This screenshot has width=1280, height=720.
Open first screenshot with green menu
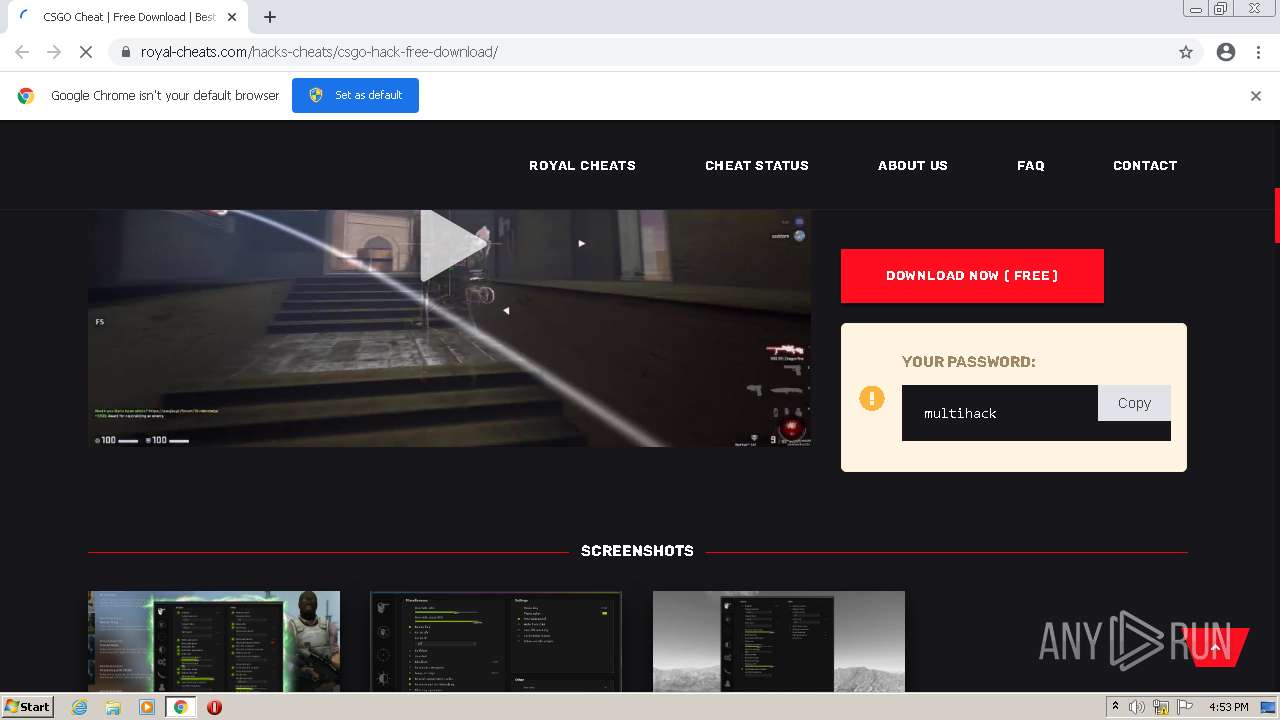214,641
